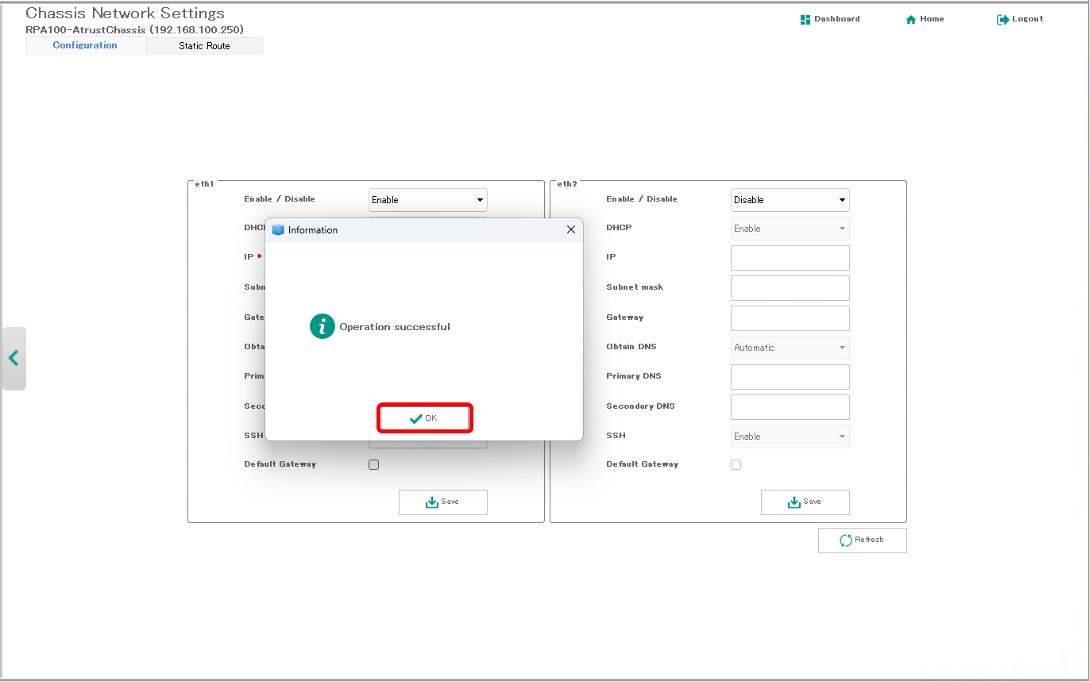Screen dimensions: 1090x682
Task: Toggle eth1 Default Gateway checkbox
Action: (374, 465)
